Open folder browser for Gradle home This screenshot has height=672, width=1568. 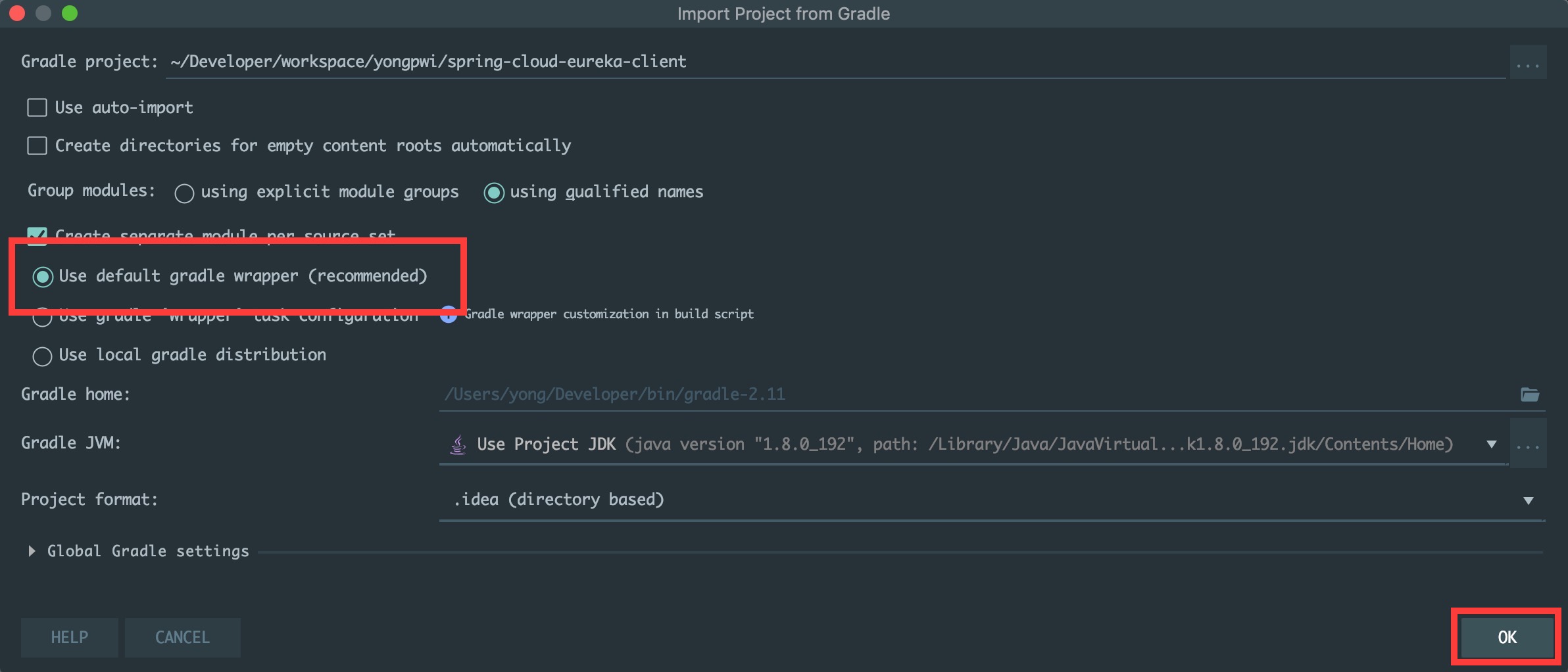pos(1530,395)
